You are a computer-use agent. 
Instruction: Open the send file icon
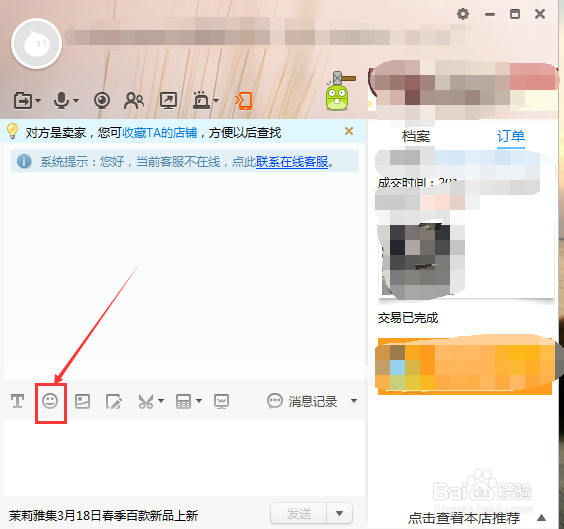[x=23, y=100]
